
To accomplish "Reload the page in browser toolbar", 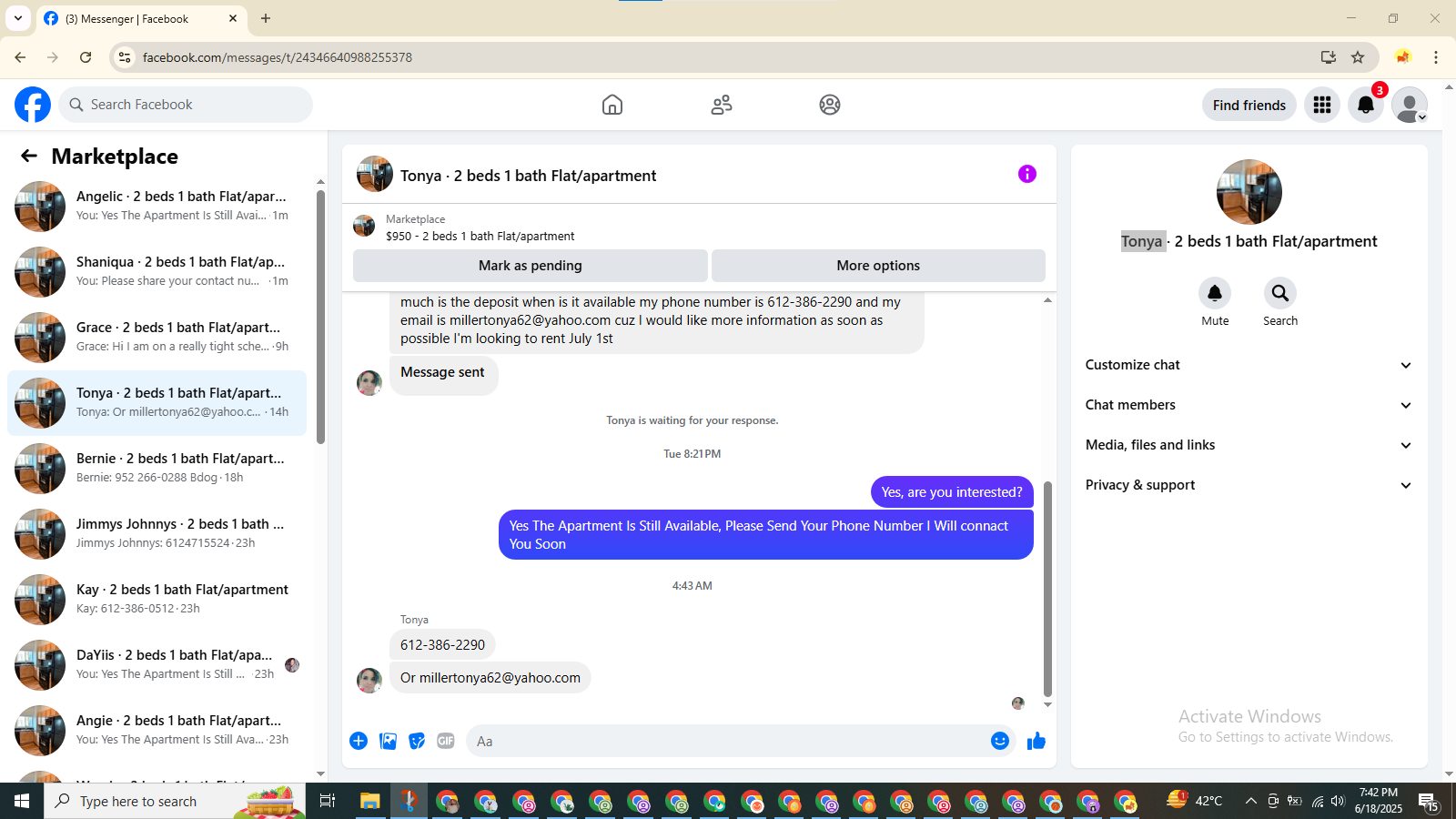I will [86, 57].
